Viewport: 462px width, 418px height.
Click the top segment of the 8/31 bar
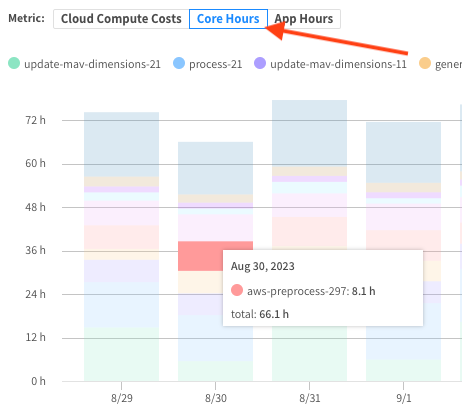(x=309, y=133)
